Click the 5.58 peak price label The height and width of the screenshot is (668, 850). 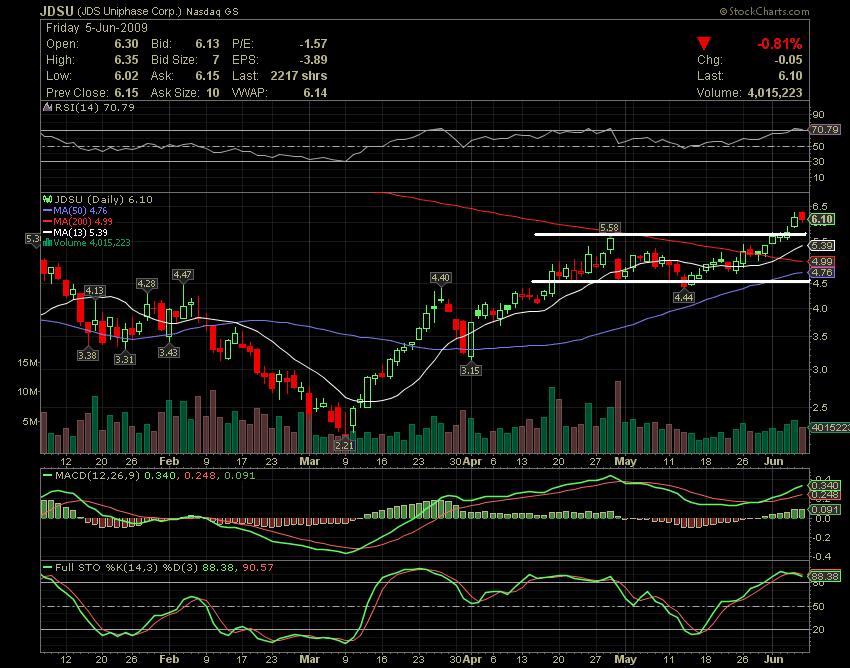[609, 227]
